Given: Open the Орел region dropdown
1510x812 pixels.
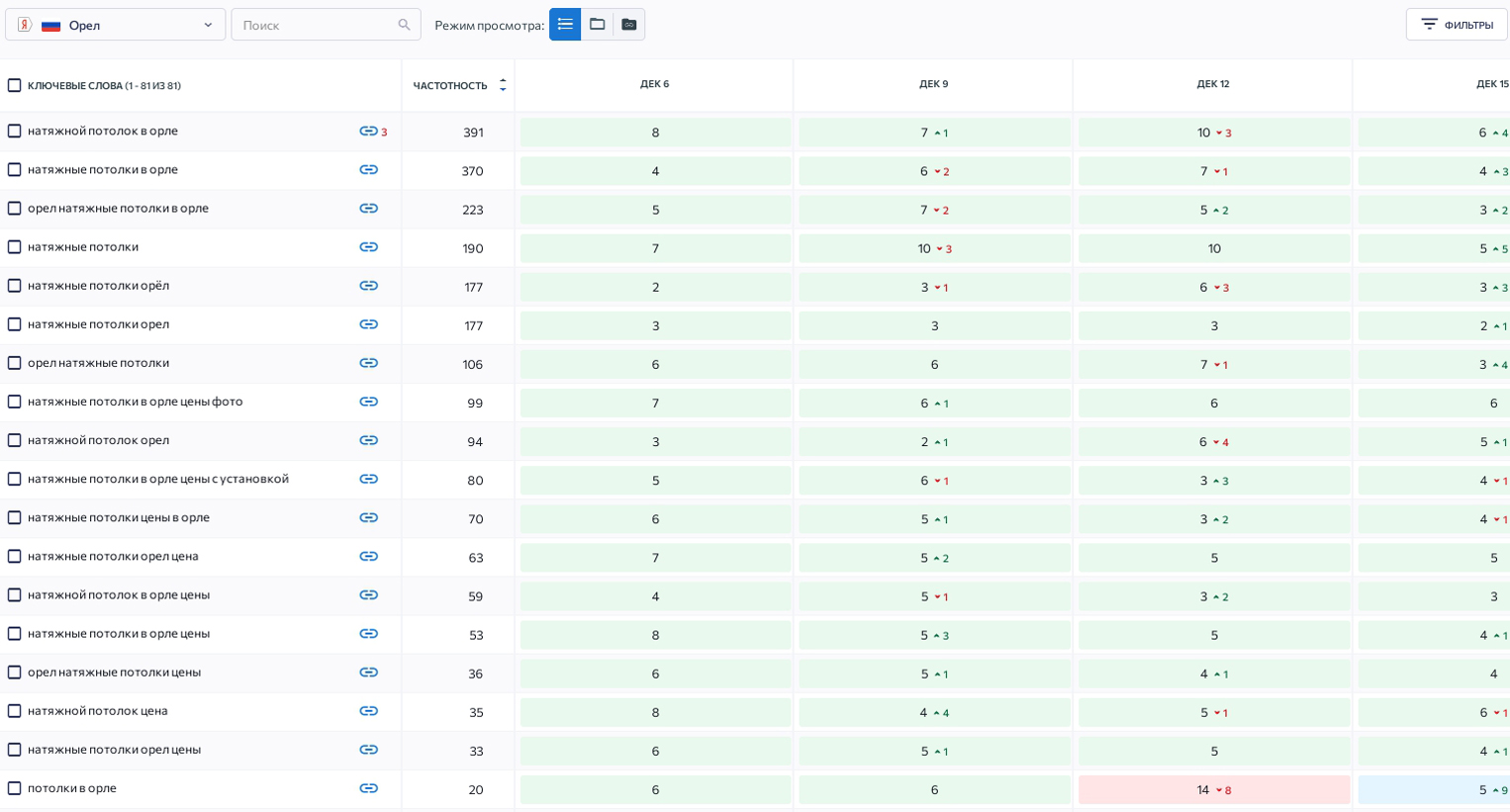Looking at the screenshot, I should tap(116, 25).
